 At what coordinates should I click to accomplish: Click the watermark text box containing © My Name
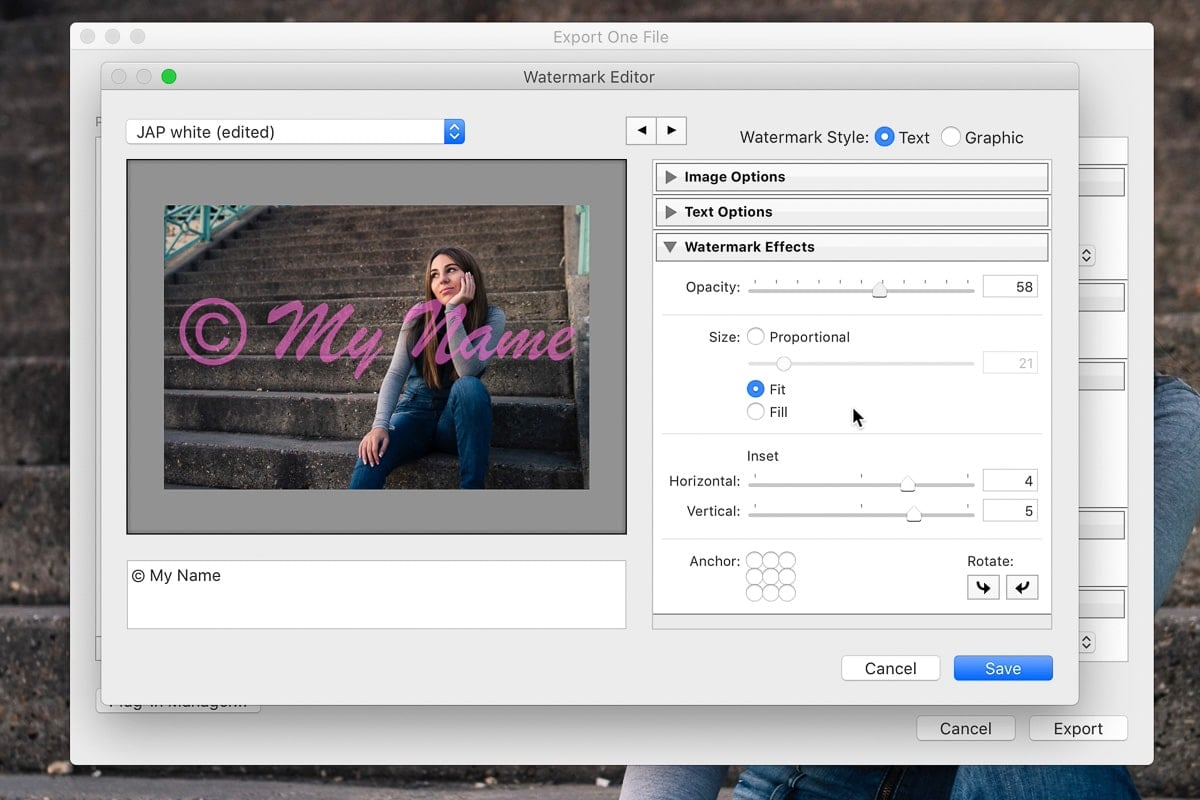376,594
